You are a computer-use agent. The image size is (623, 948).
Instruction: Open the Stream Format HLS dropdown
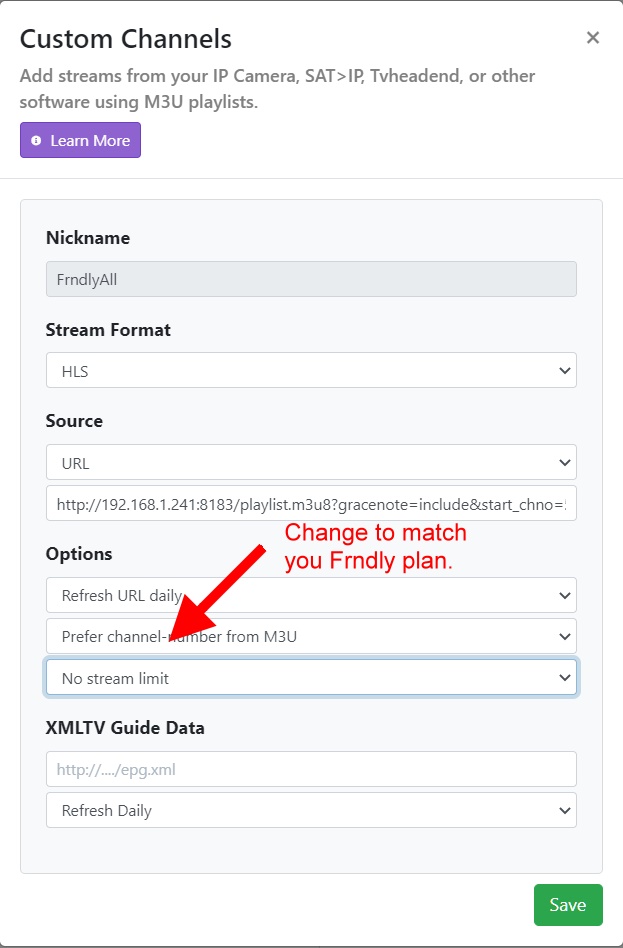[311, 371]
